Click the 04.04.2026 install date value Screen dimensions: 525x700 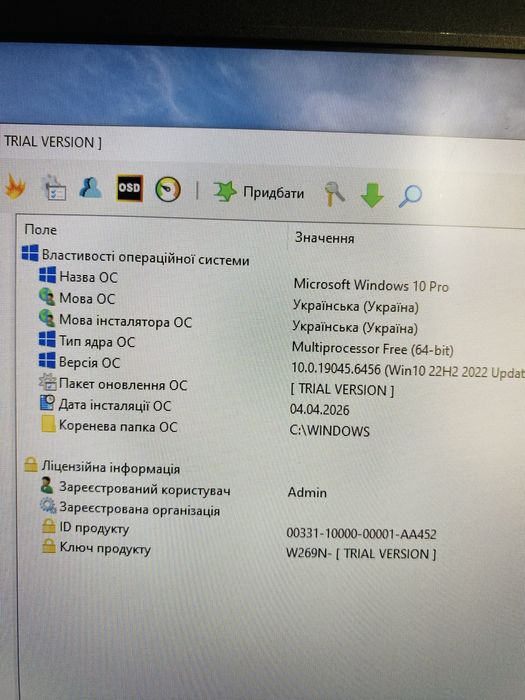click(319, 409)
